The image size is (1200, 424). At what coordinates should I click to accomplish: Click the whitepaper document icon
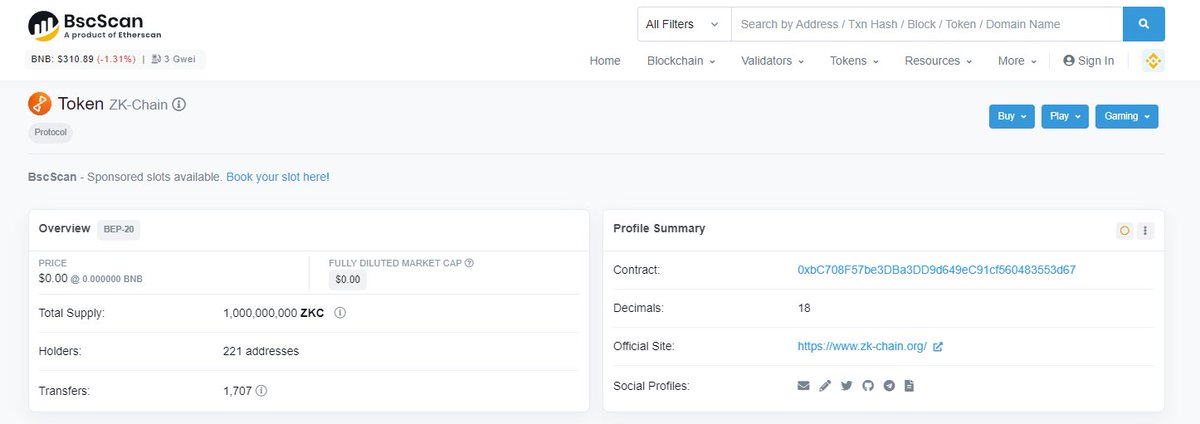coord(910,385)
